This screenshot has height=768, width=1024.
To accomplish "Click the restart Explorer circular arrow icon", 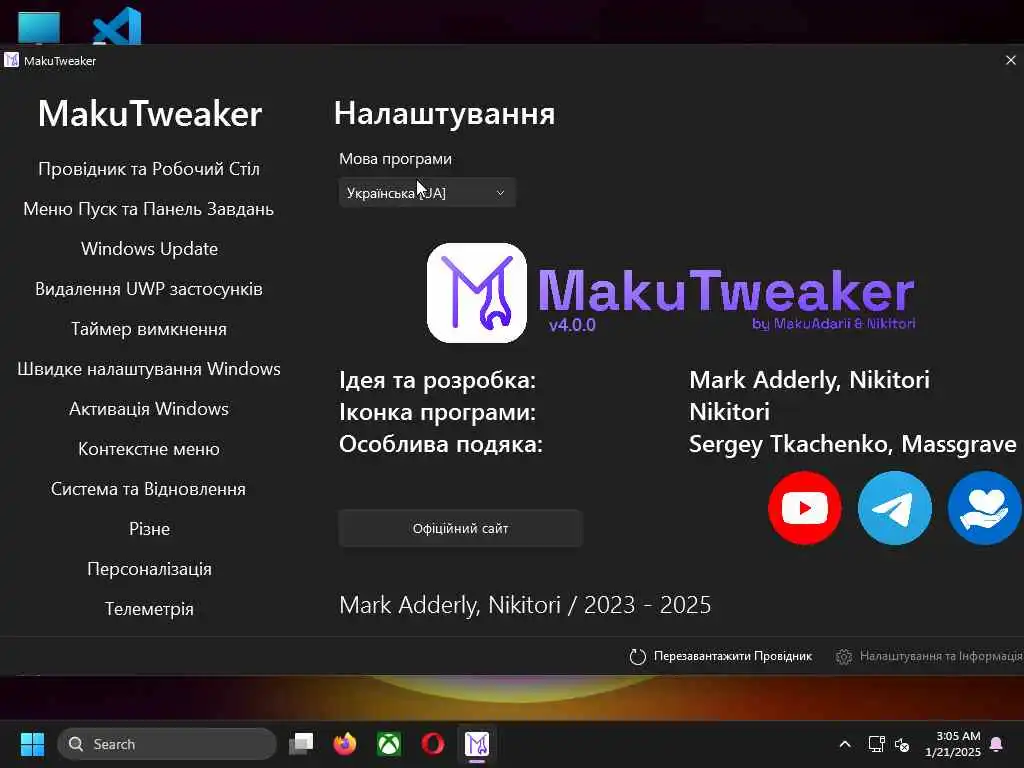I will [637, 656].
